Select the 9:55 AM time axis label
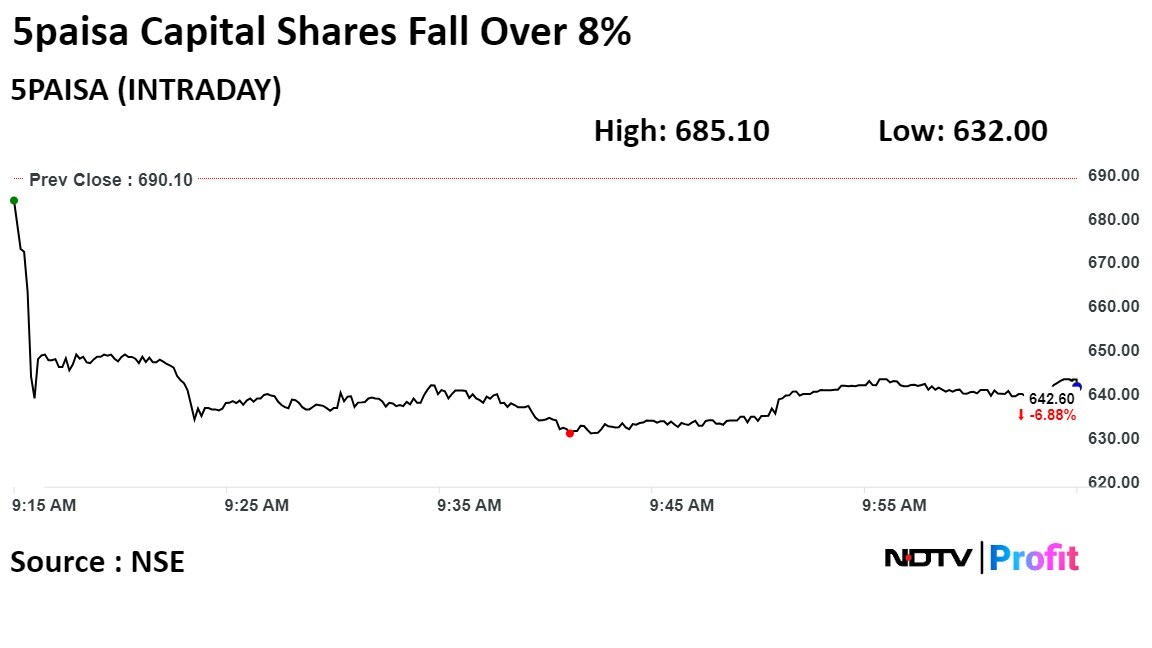The image size is (1152, 648). coord(895,506)
